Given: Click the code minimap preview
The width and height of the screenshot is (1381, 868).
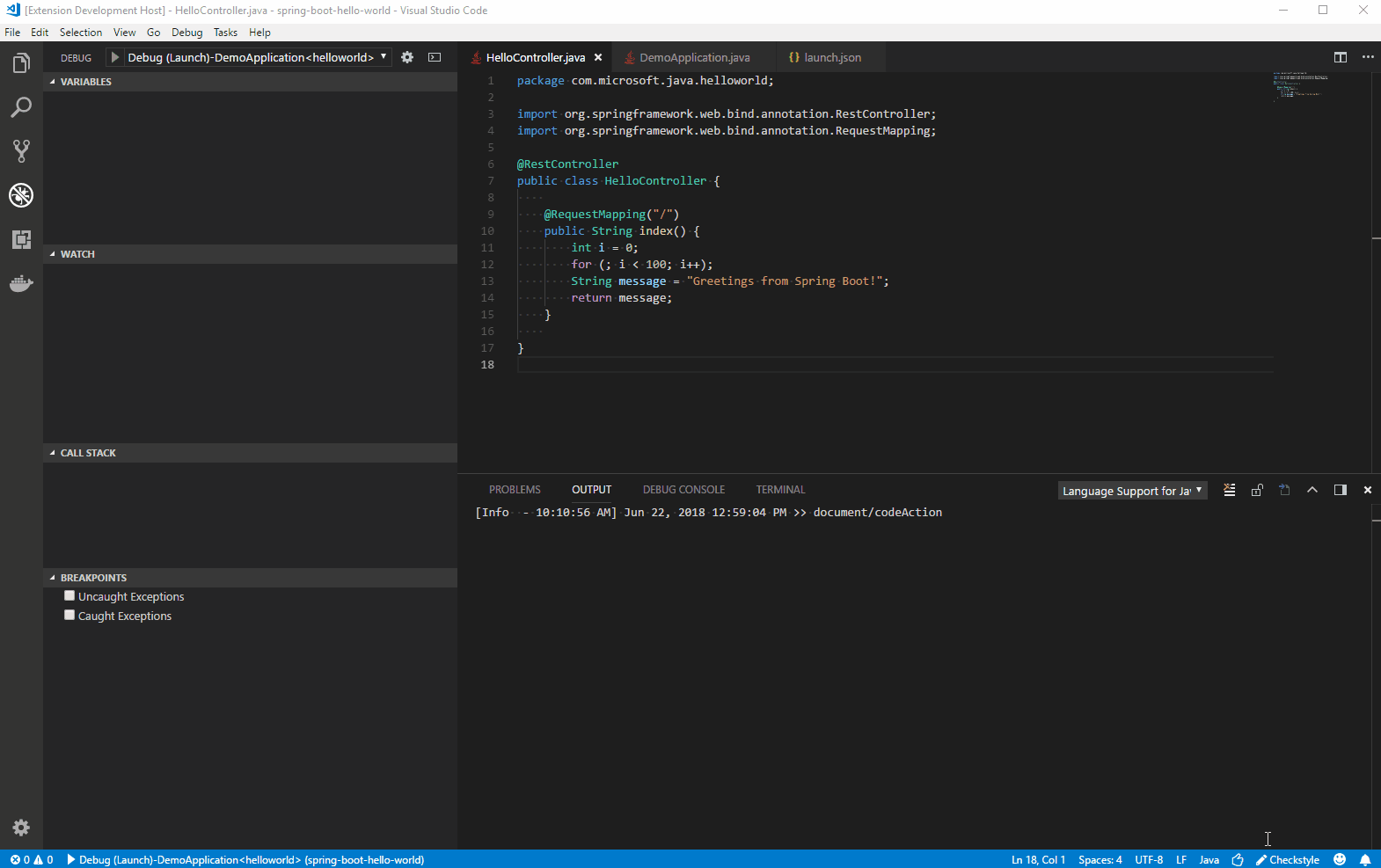Looking at the screenshot, I should [x=1300, y=86].
